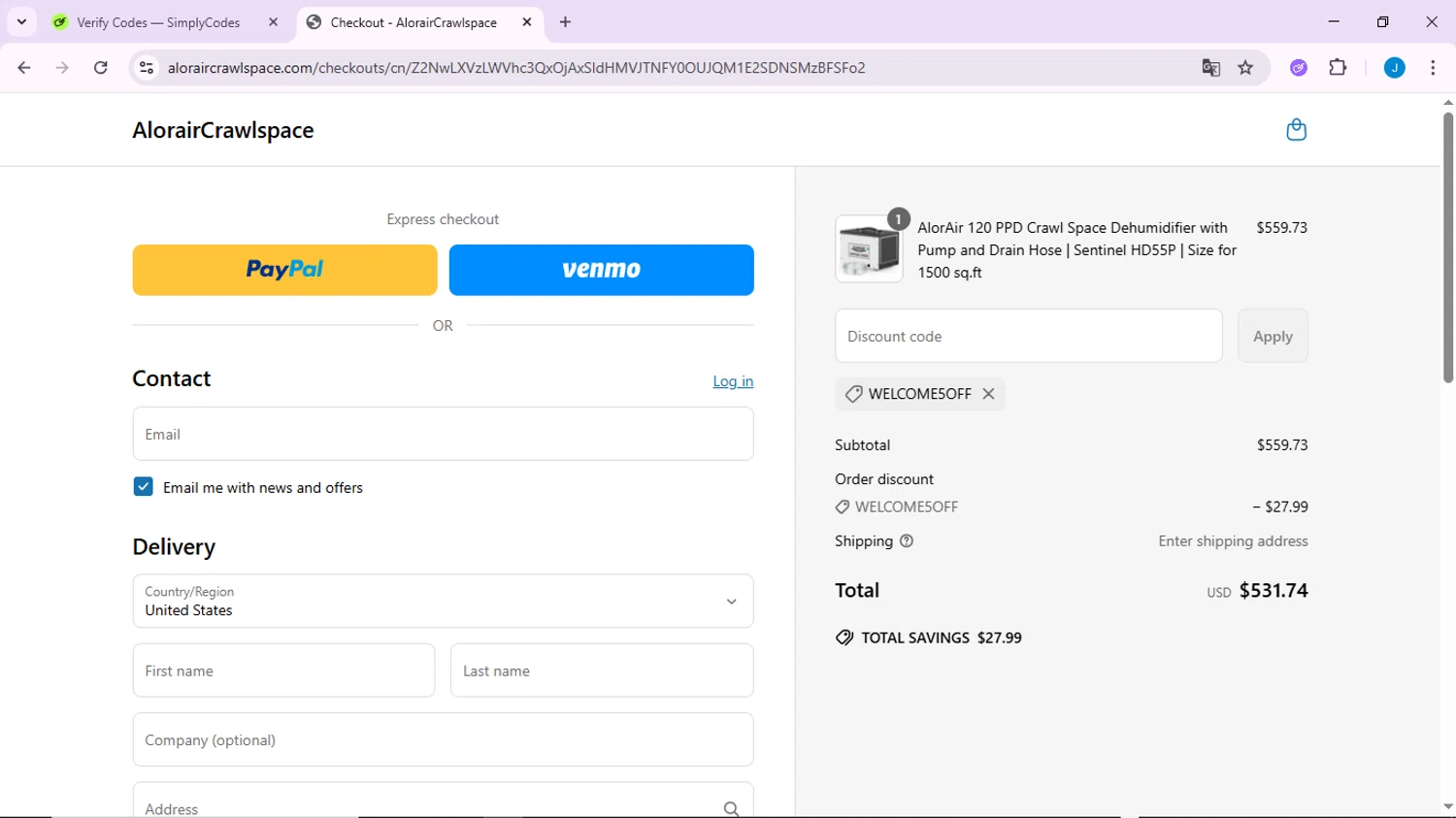View site information icon in address bar
Screen dimensions: 1456x818
[147, 68]
